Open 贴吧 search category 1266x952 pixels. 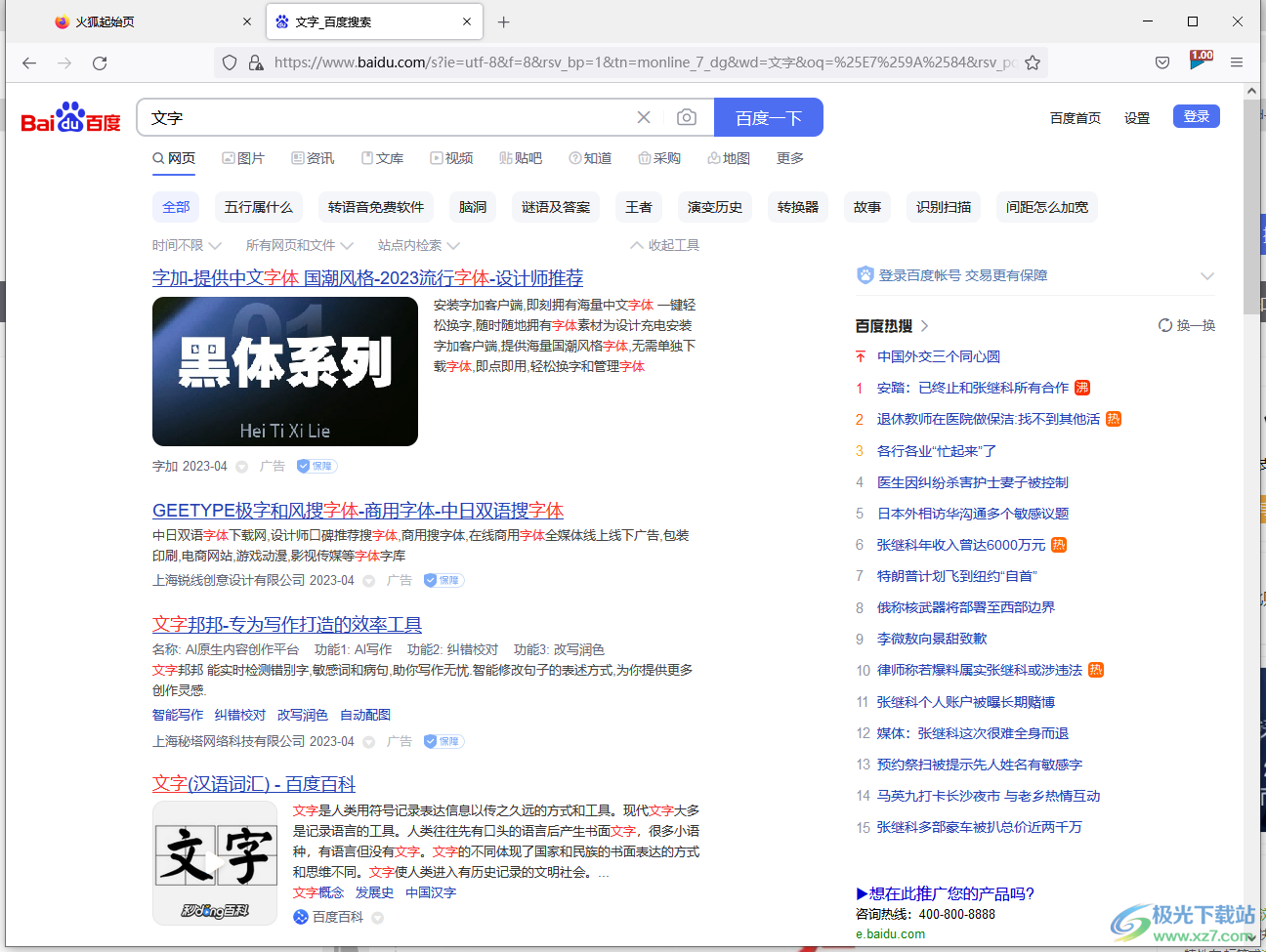[x=521, y=158]
